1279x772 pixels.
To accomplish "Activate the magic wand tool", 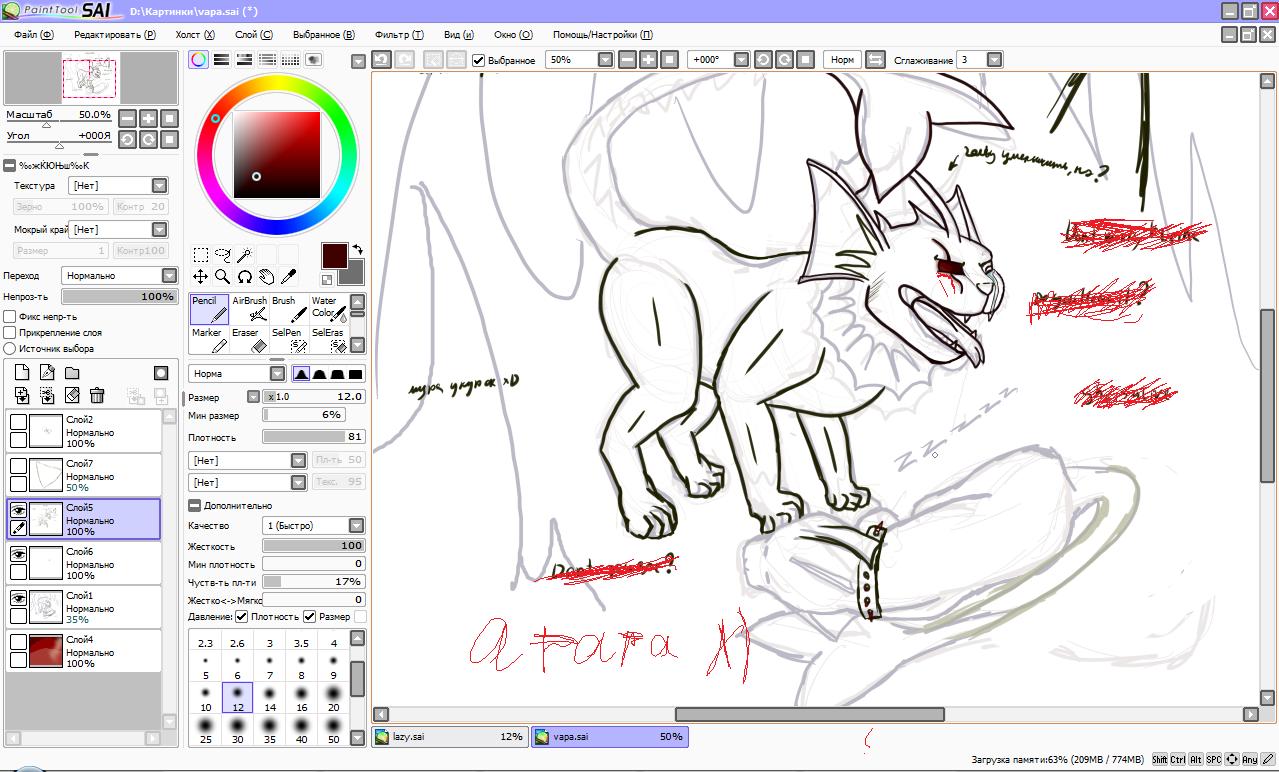I will 244,255.
